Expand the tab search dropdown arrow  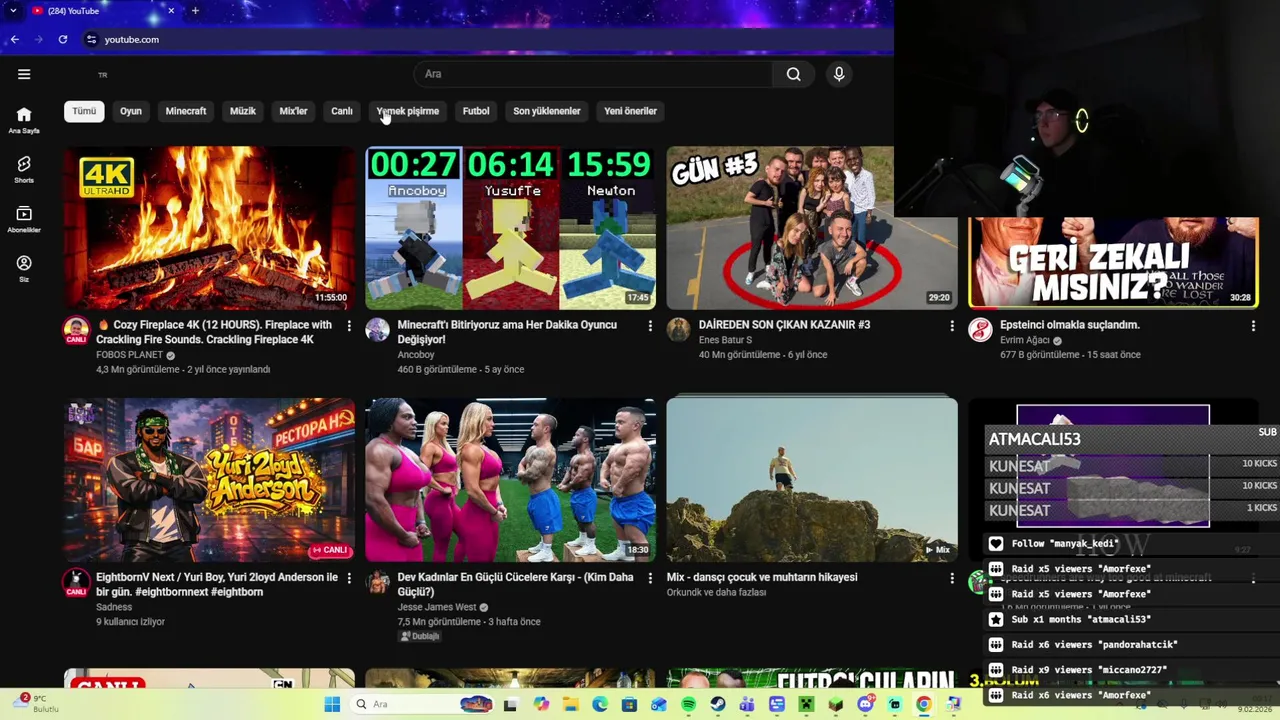click(13, 11)
